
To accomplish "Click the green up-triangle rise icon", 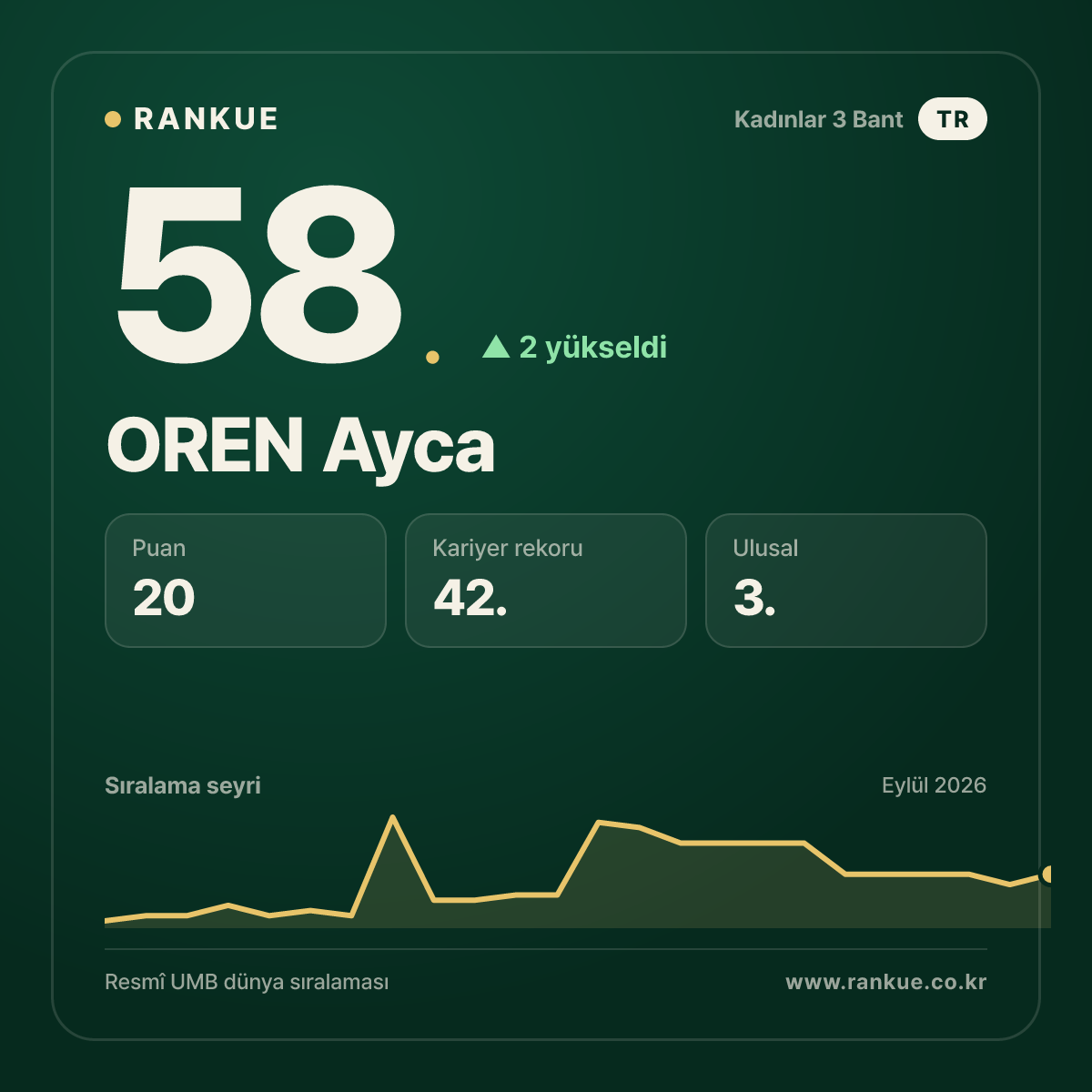I will coord(496,347).
